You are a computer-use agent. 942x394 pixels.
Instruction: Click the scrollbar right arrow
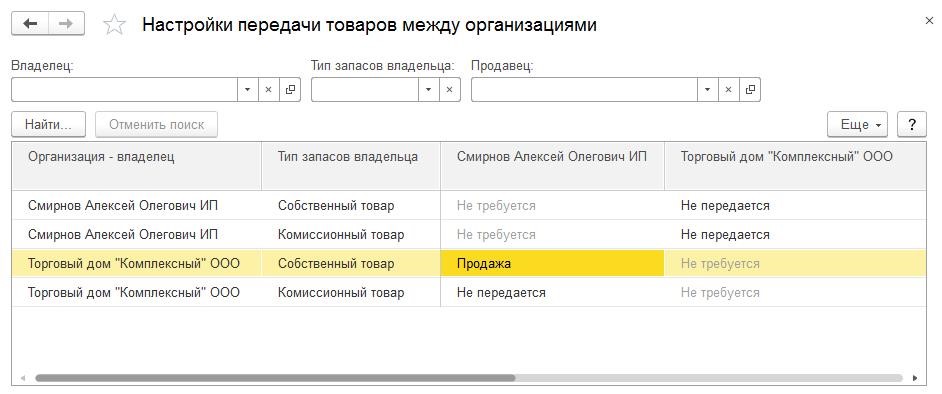(x=915, y=378)
